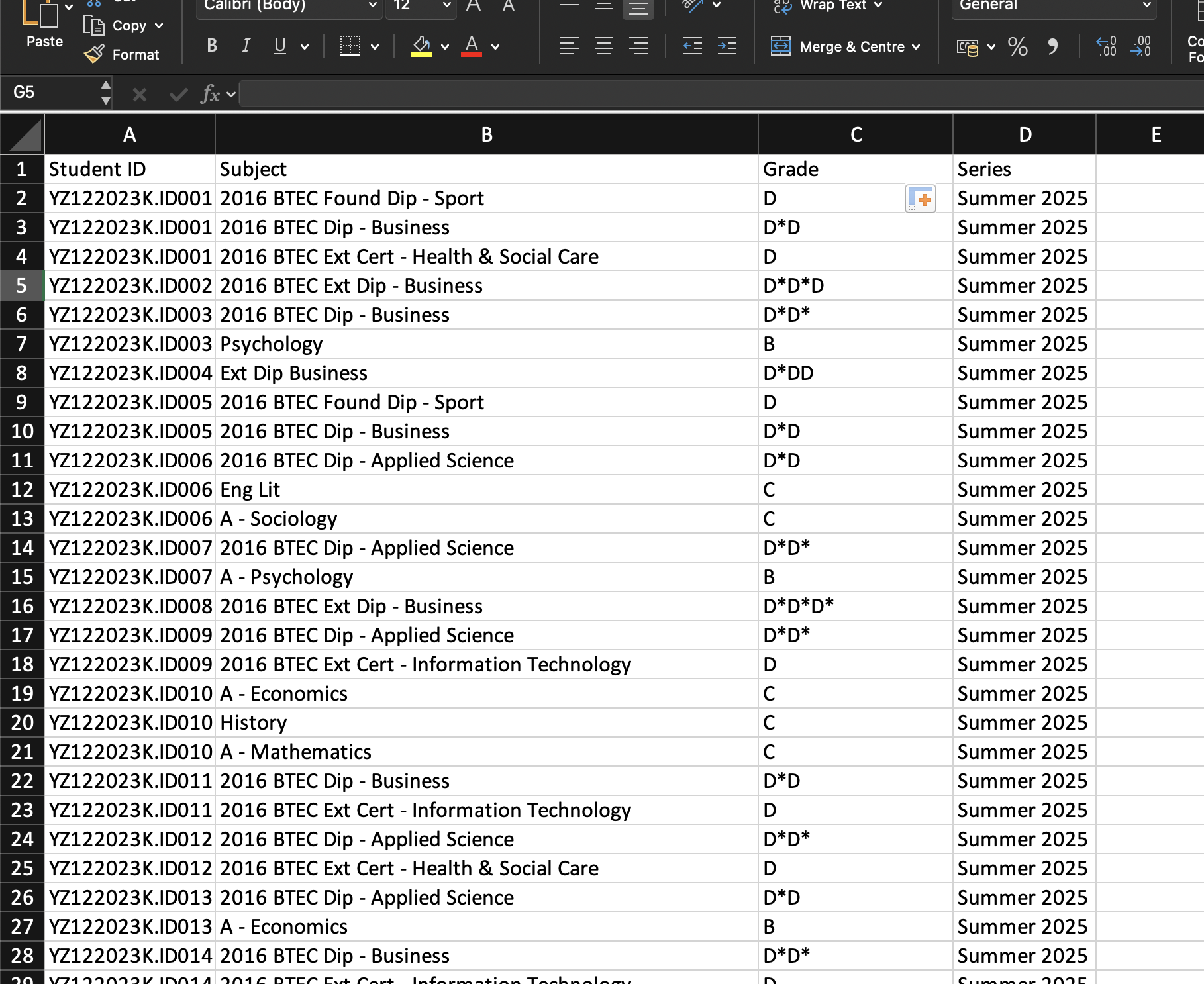The image size is (1204, 984).
Task: Open the Merge & Centre dropdown arrow
Action: point(916,46)
